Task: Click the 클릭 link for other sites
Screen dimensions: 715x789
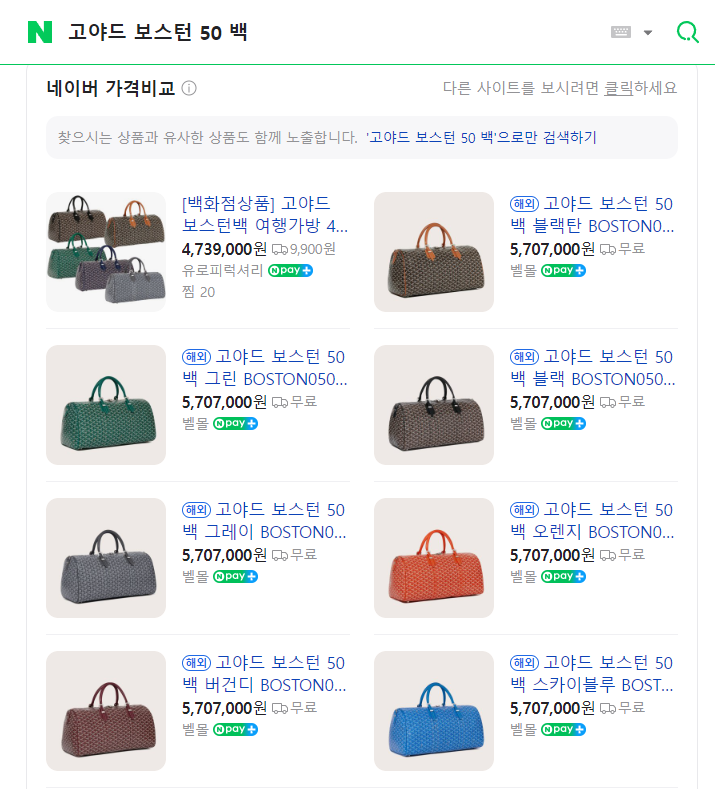Action: [618, 88]
